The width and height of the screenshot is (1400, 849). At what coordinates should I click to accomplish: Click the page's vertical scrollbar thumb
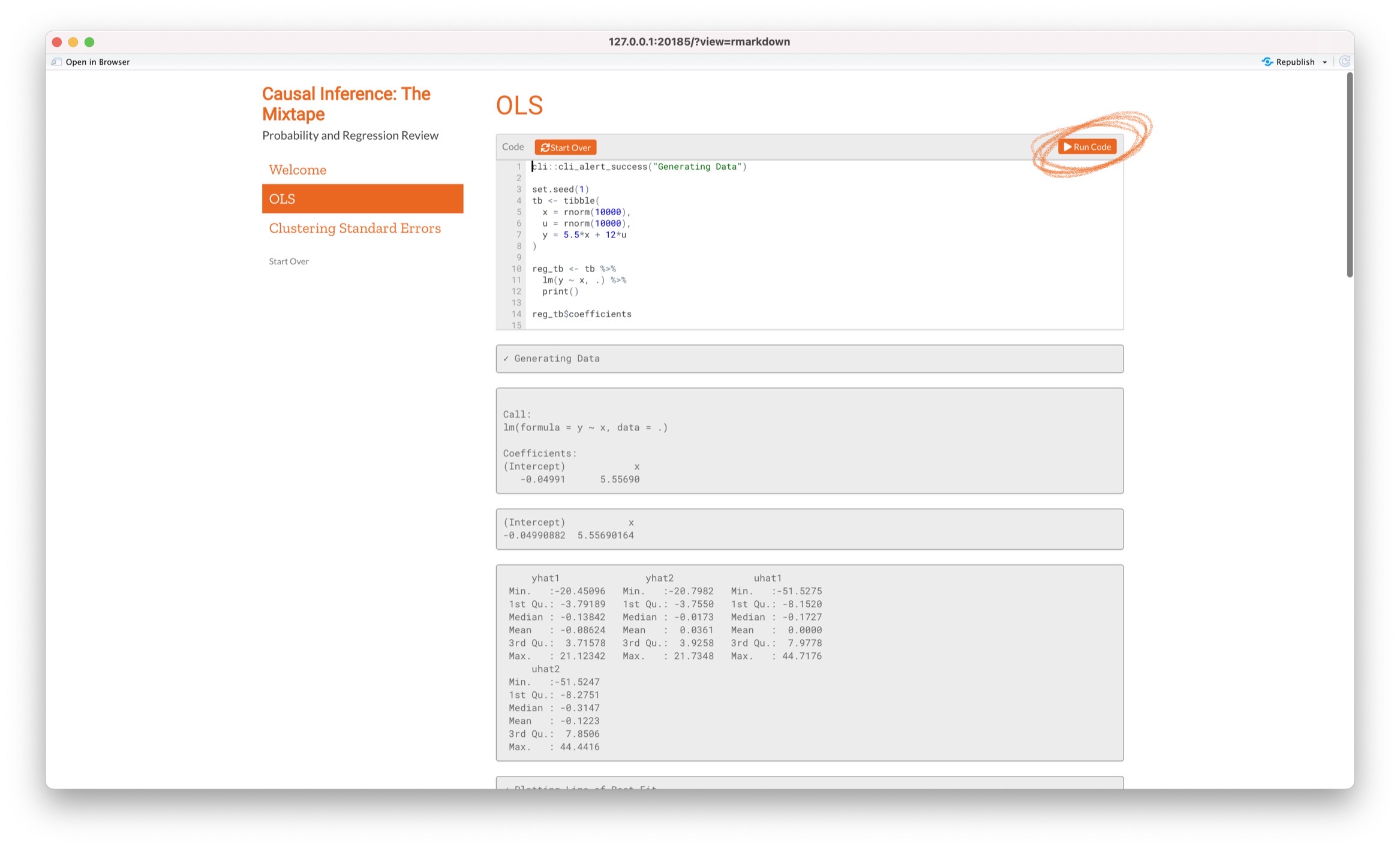(1350, 174)
